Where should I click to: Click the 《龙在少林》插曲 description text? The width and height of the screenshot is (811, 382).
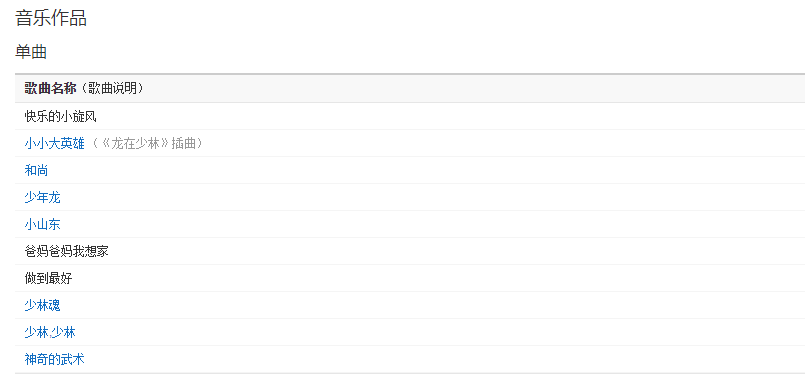tap(145, 144)
